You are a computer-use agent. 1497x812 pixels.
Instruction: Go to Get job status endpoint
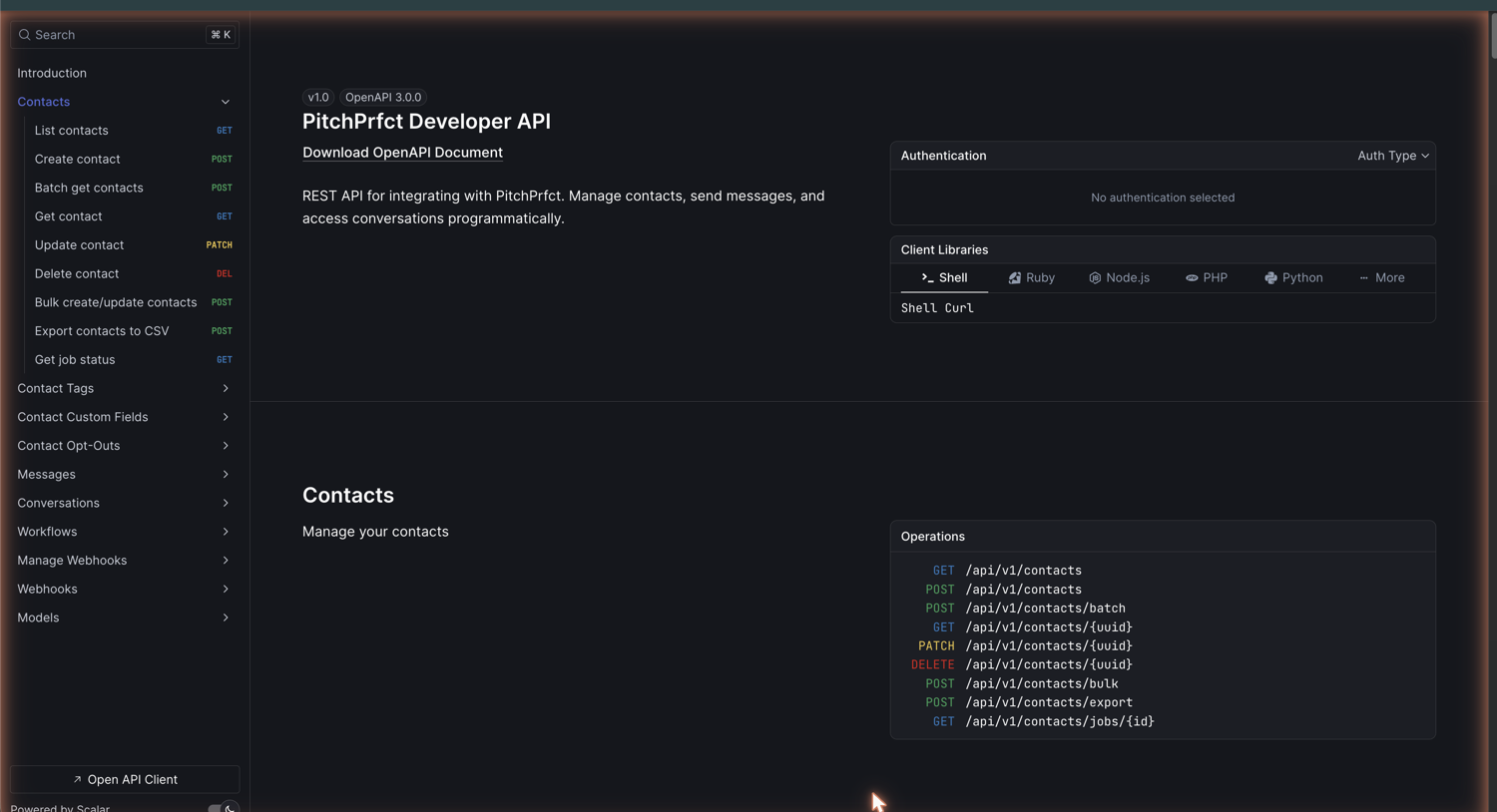click(x=133, y=360)
